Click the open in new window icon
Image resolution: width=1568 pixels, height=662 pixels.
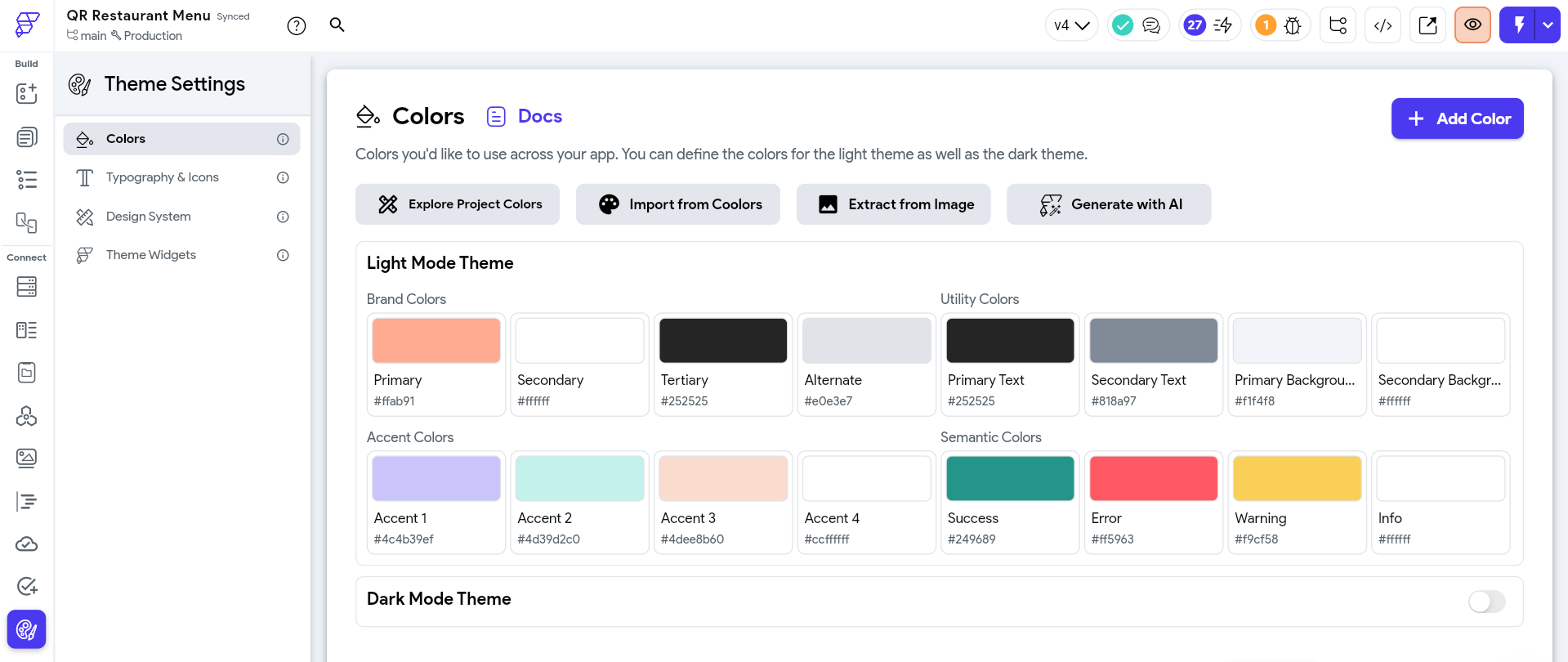[1427, 25]
